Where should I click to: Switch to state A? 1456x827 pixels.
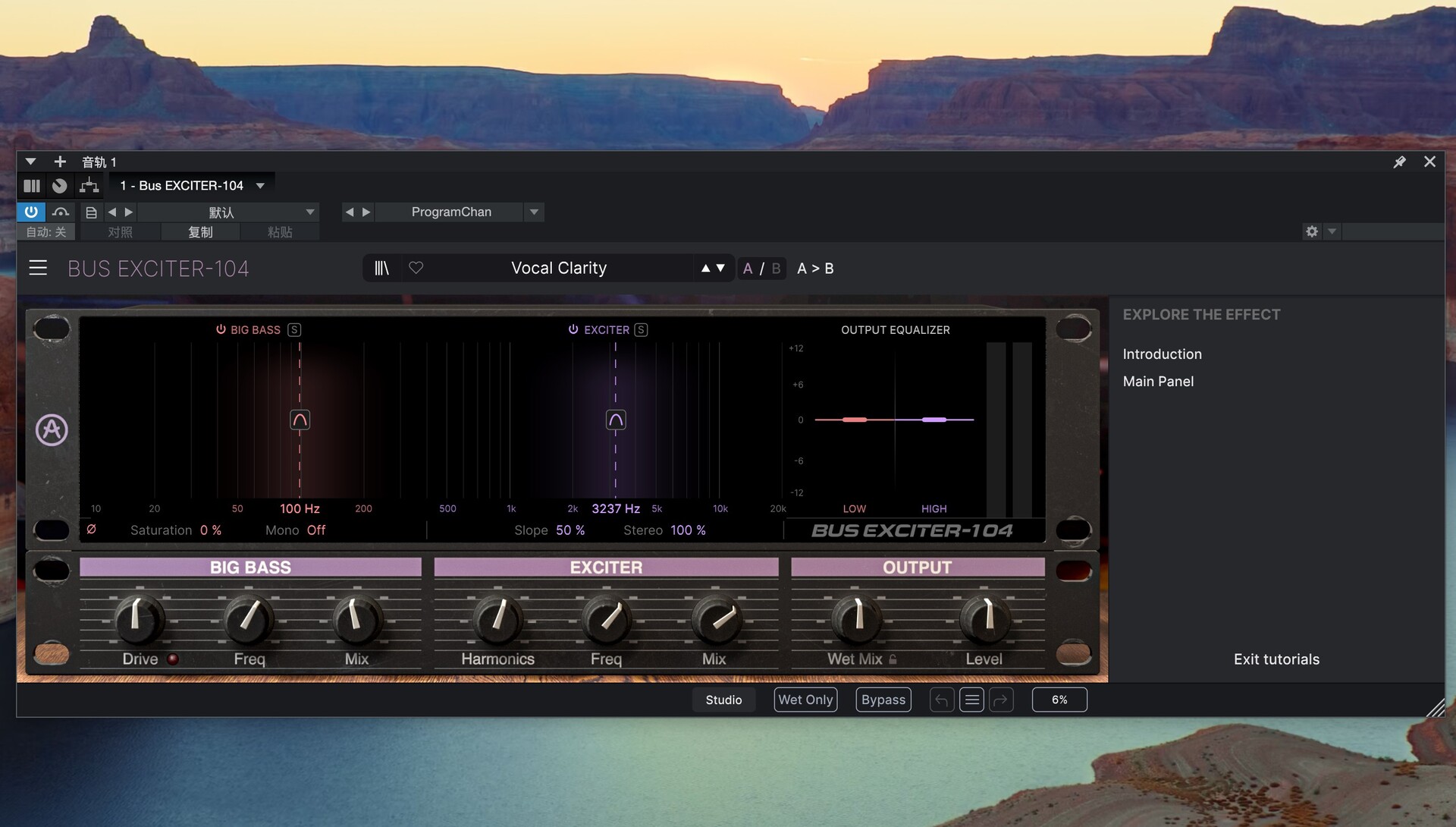(x=748, y=268)
